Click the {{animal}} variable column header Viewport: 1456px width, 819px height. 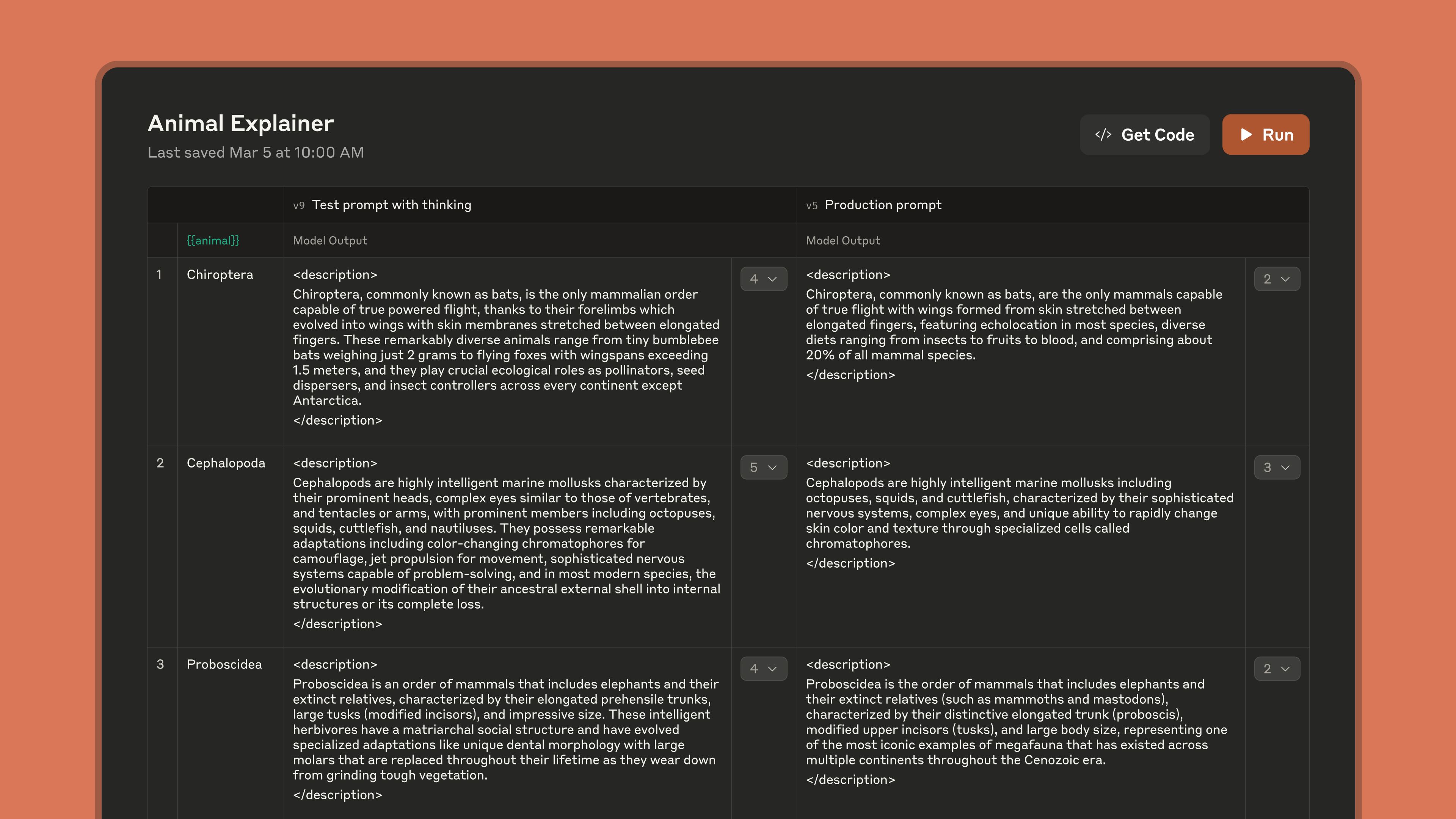tap(213, 240)
